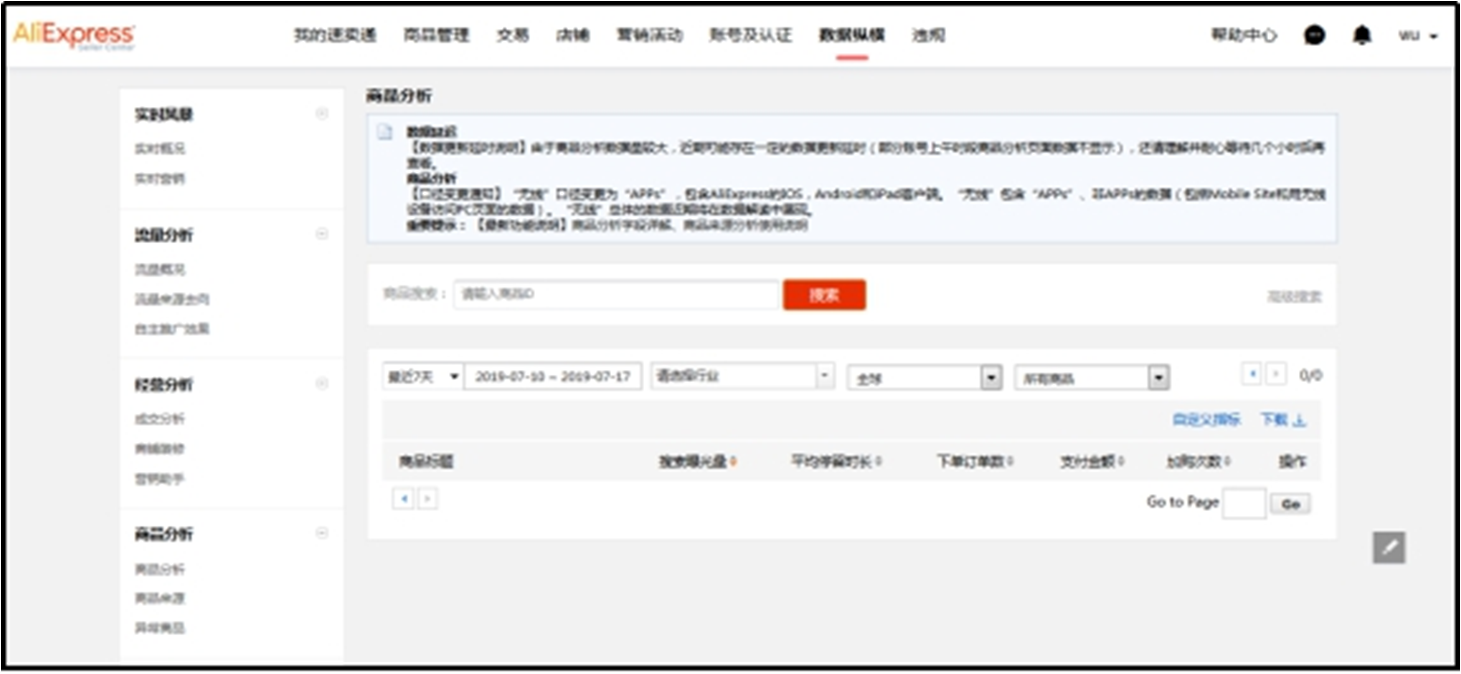Screen dimensions: 1461x674
Task: Open the 商品管理 top menu
Action: tap(436, 35)
